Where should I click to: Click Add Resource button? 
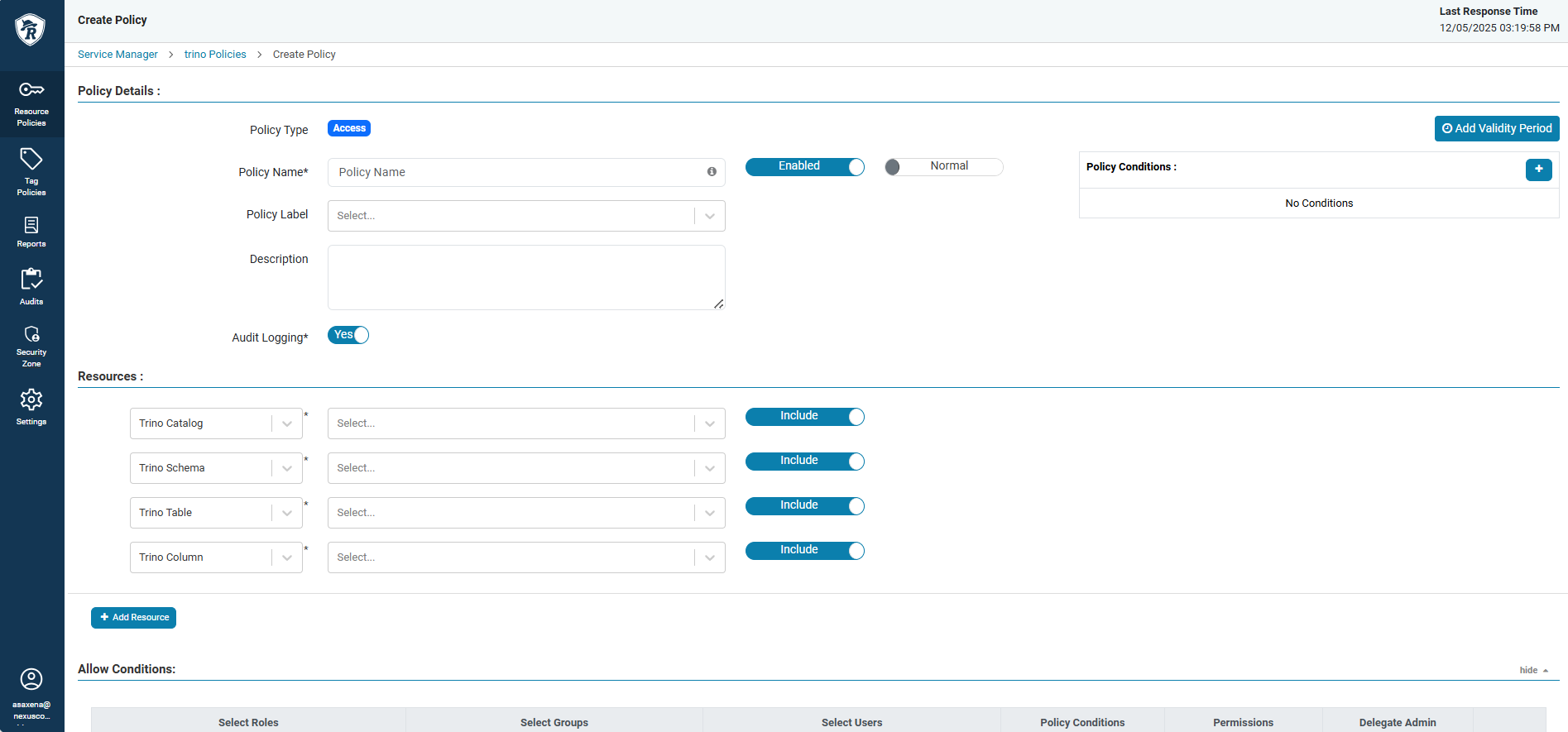click(x=133, y=618)
